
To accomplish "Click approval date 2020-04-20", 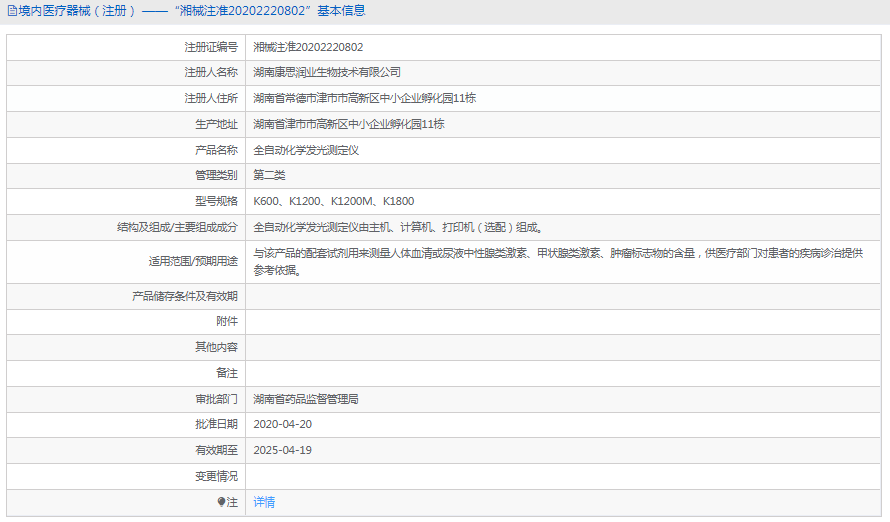I will [283, 424].
